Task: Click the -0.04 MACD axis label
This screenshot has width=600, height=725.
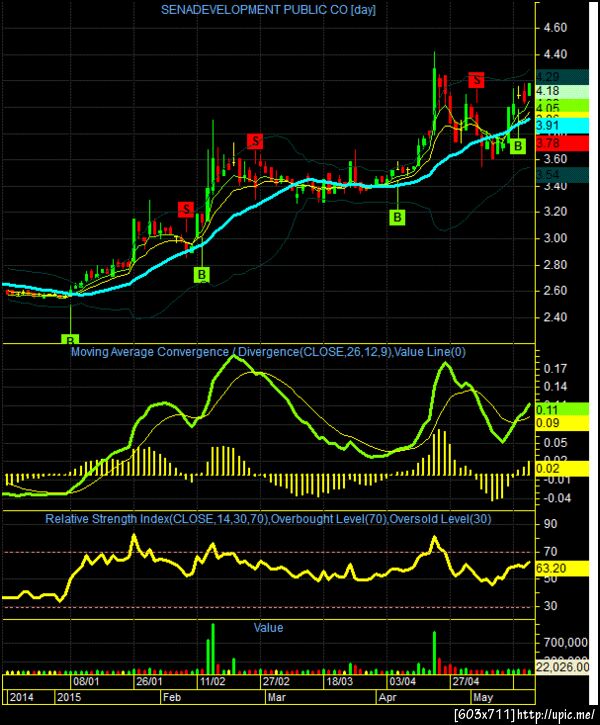Action: click(556, 498)
